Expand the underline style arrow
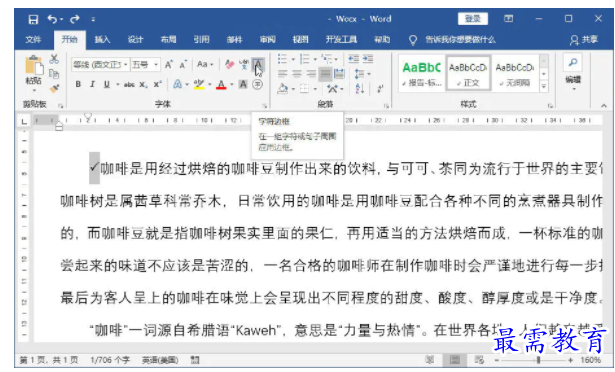 tap(117, 84)
